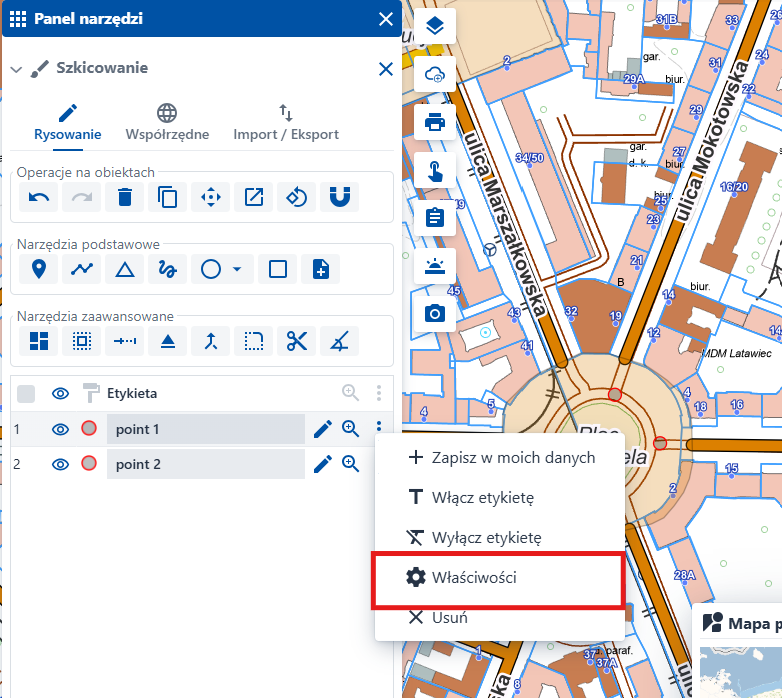Select the angle measurement tool

pyautogui.click(x=340, y=341)
